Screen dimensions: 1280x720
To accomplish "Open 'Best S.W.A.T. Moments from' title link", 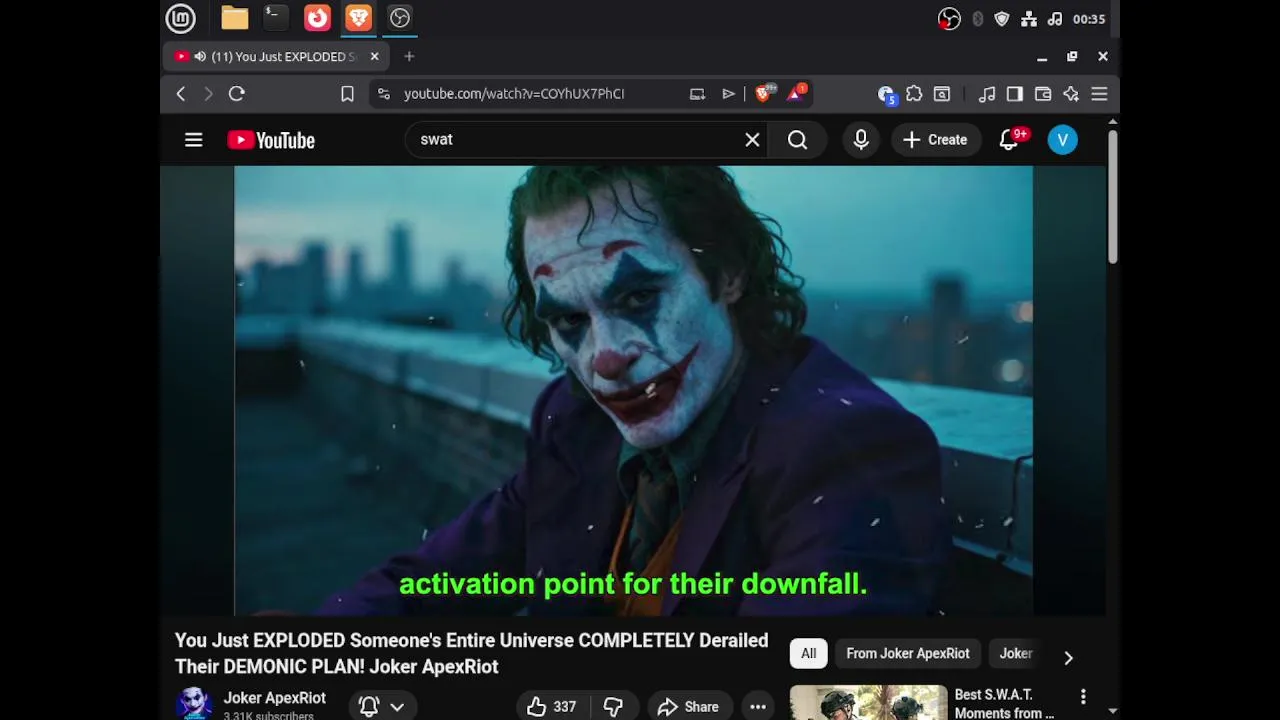I will [x=1004, y=704].
